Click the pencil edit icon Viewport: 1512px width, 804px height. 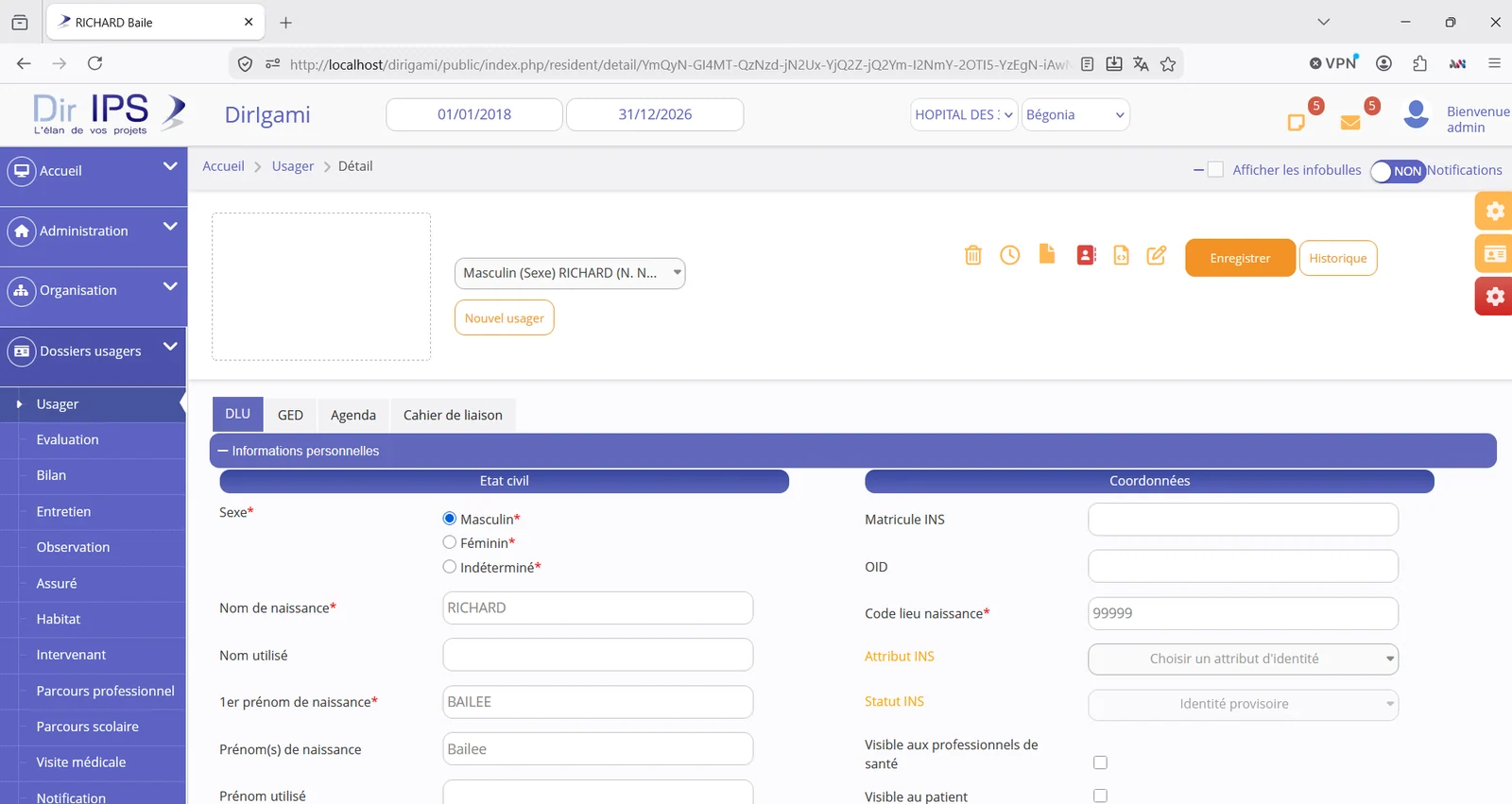click(x=1156, y=255)
